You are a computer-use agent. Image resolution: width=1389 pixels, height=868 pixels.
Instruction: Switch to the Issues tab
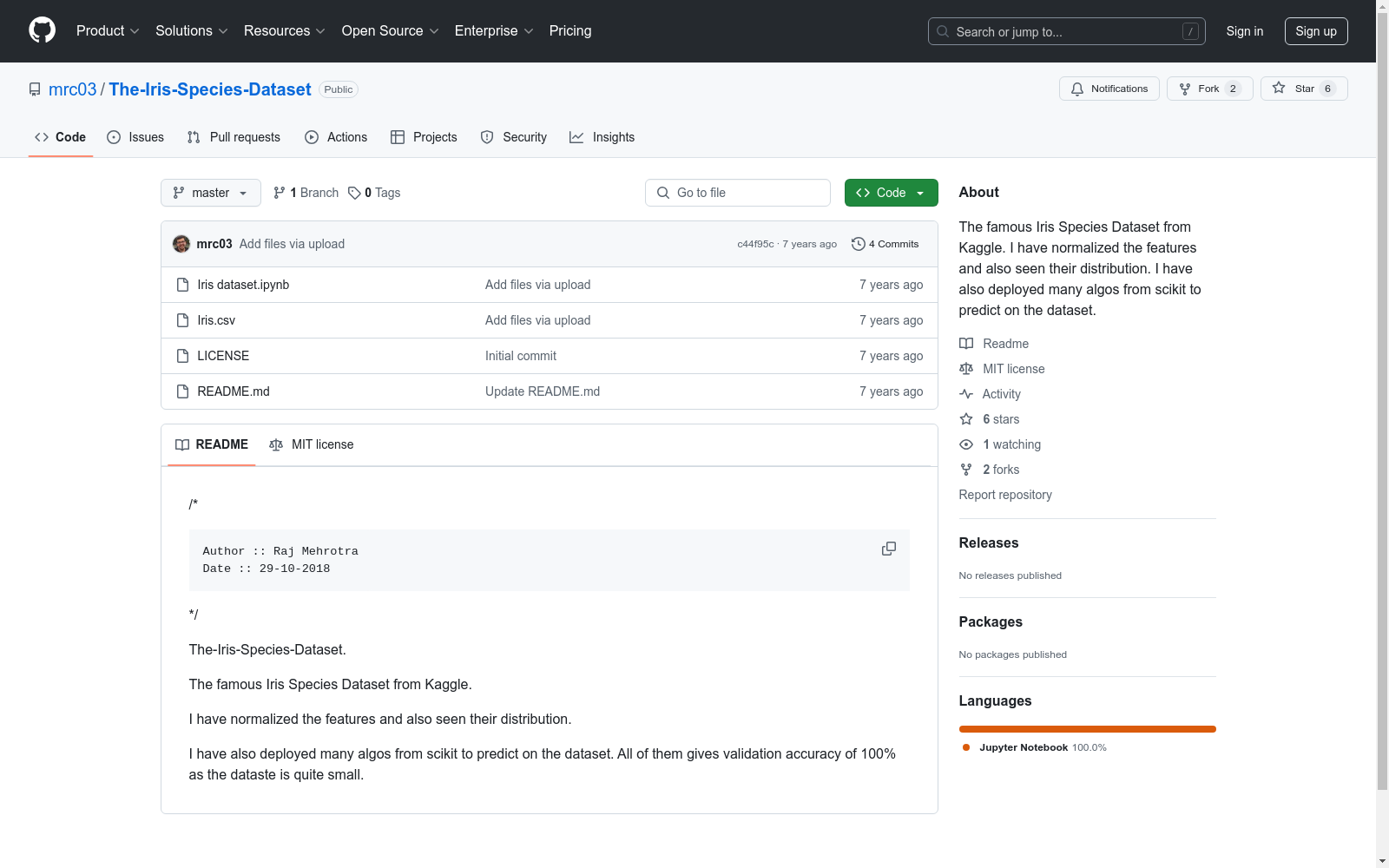click(135, 137)
